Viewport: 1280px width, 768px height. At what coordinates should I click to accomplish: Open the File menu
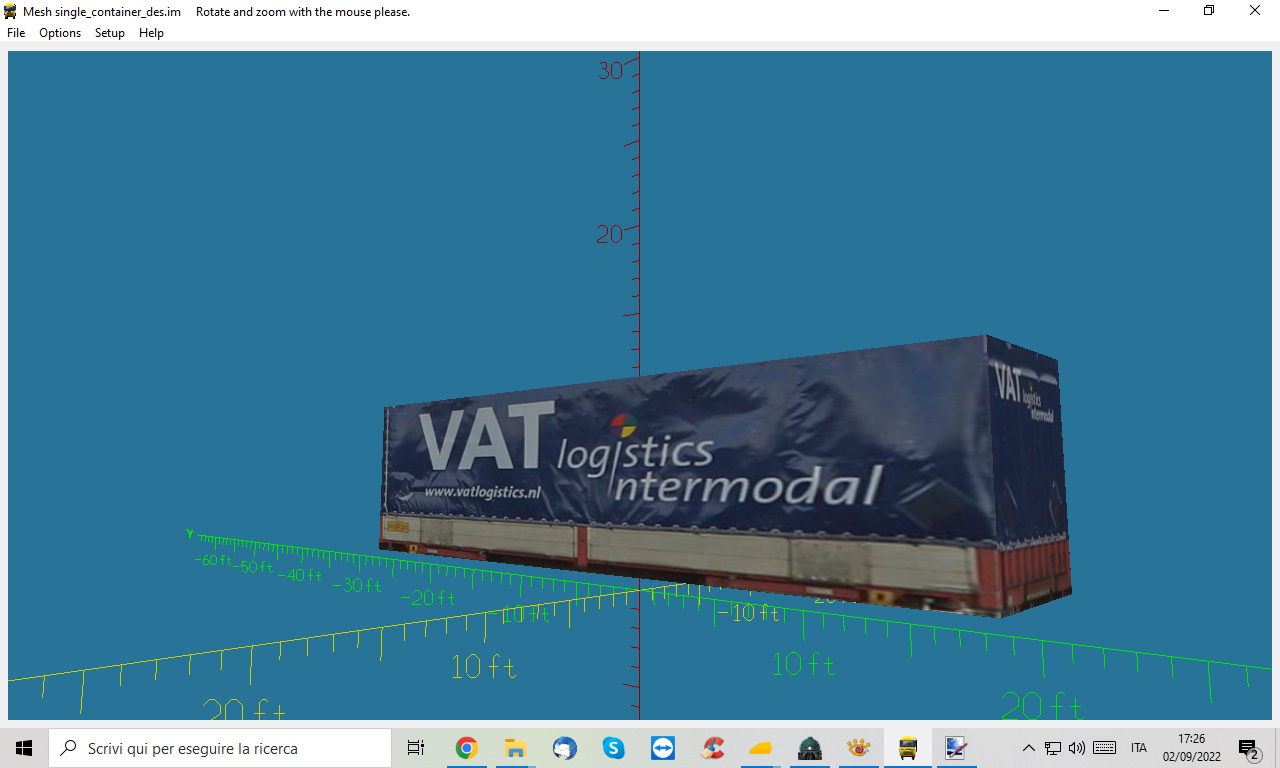pyautogui.click(x=16, y=33)
